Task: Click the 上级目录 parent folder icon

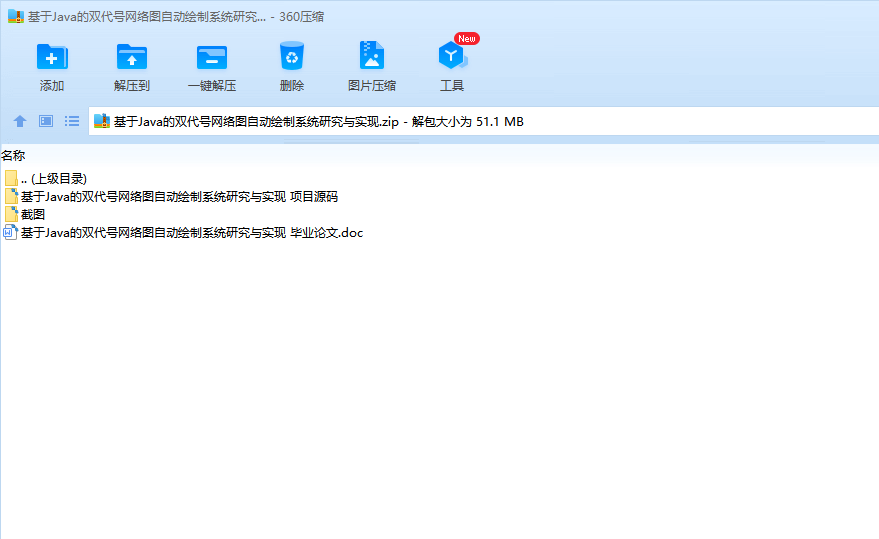Action: pos(11,178)
